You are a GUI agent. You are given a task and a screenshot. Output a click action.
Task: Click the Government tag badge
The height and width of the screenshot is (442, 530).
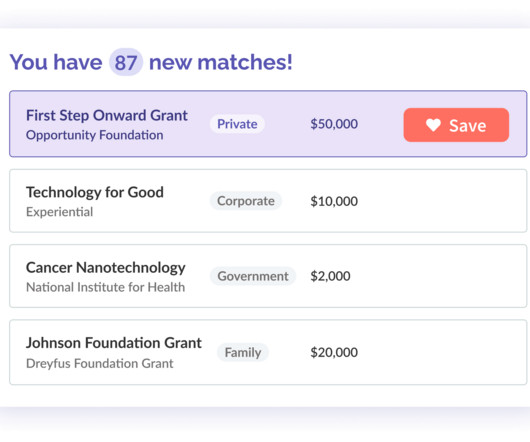tap(253, 276)
